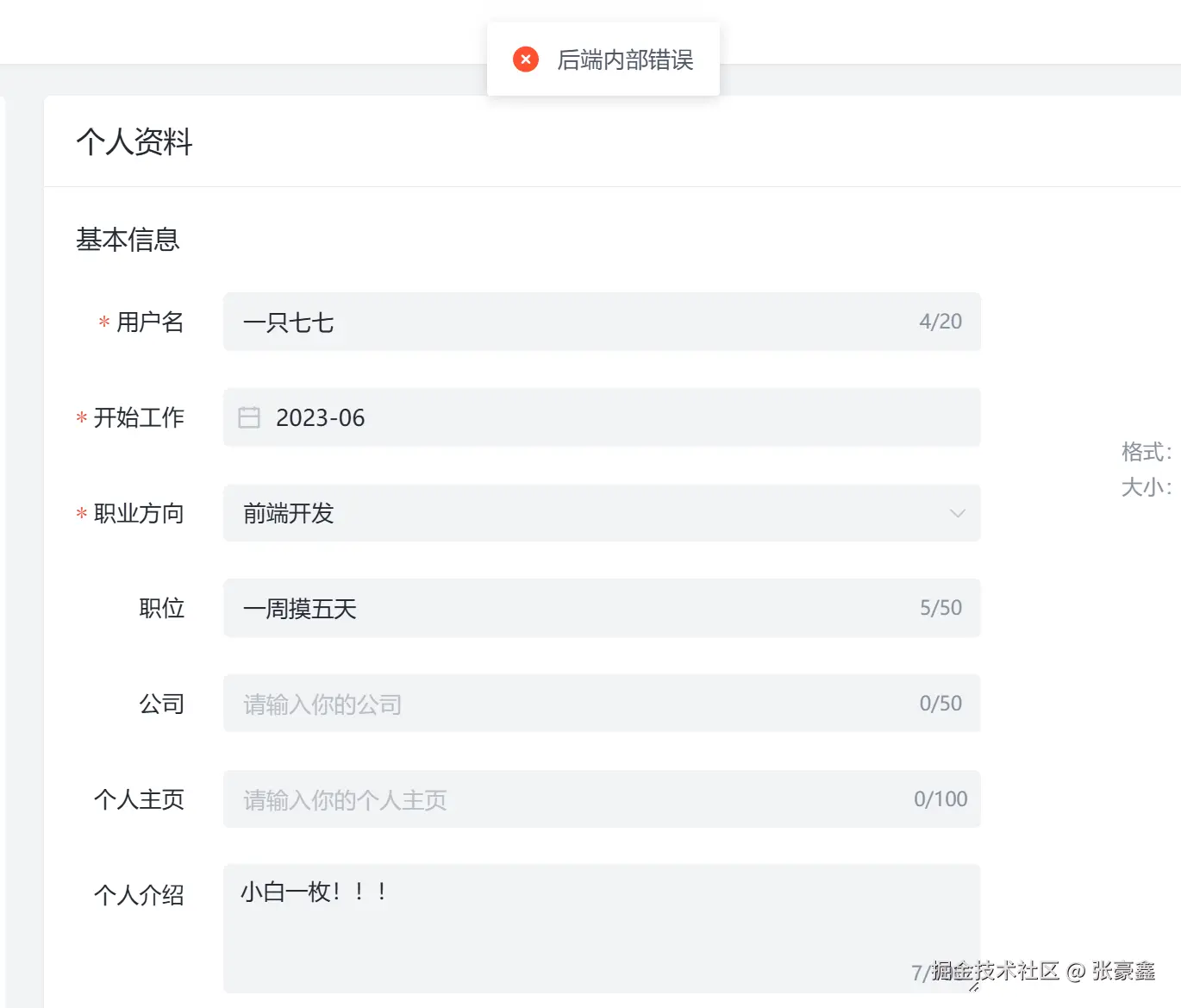Click the 基本信息 section title
The height and width of the screenshot is (1008, 1181).
(x=128, y=241)
